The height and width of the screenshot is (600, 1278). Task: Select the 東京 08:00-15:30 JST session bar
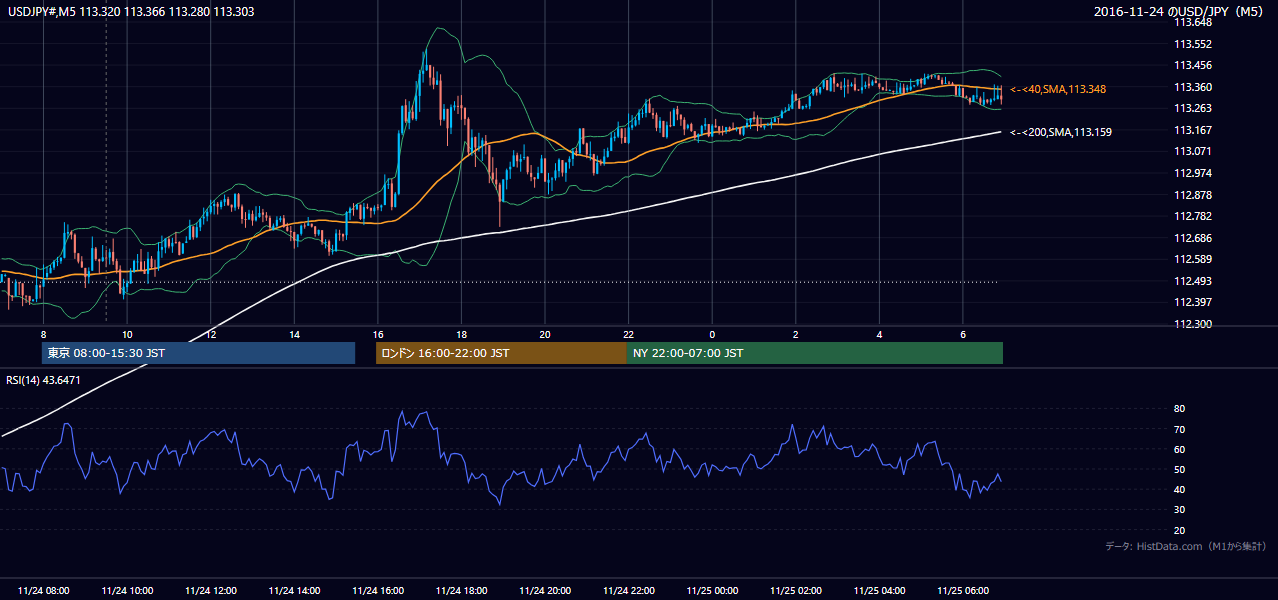199,353
